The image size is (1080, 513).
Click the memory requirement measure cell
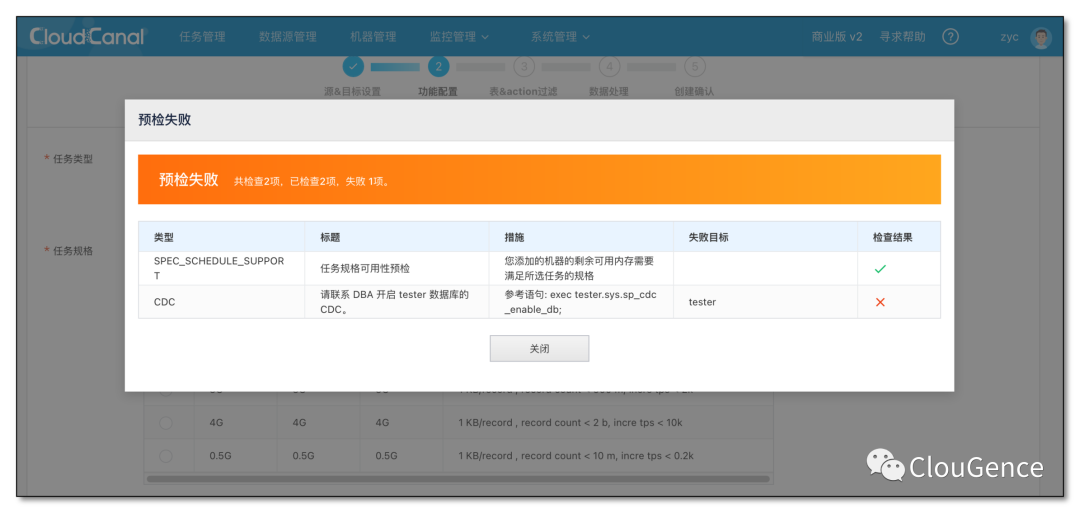click(581, 269)
